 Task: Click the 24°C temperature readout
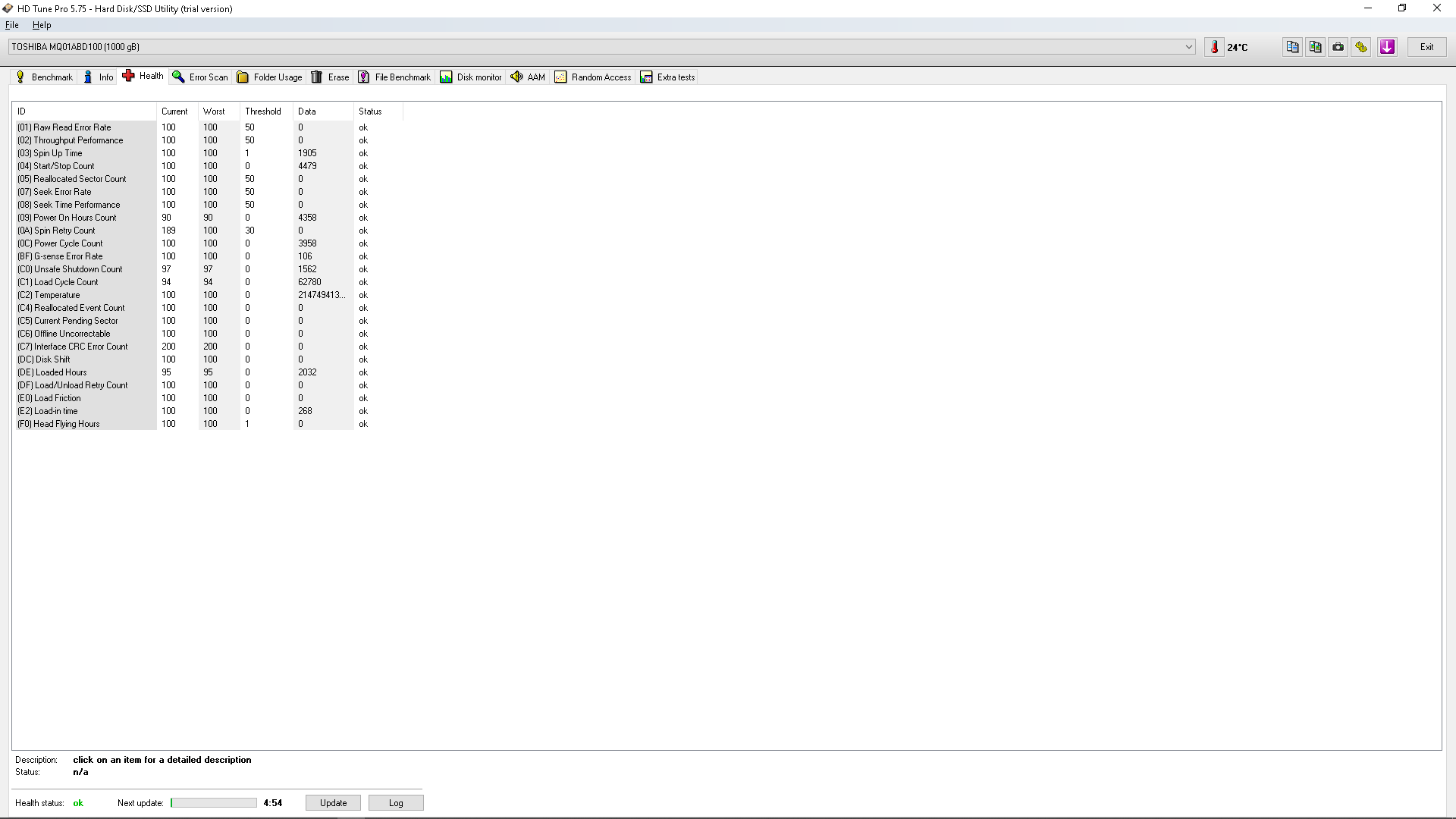click(x=1238, y=47)
